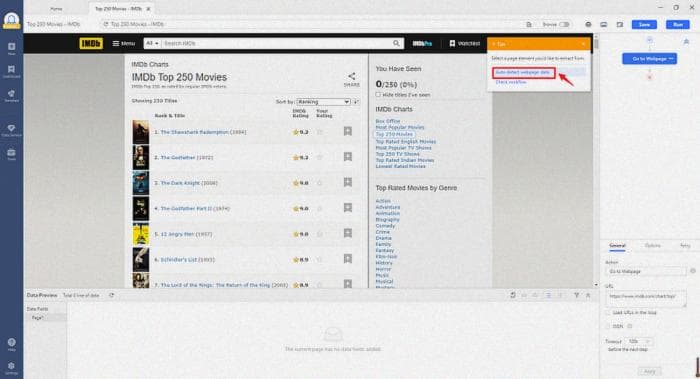Click the search magnifier icon in IMDb bar
The image size is (700, 379).
pos(396,43)
